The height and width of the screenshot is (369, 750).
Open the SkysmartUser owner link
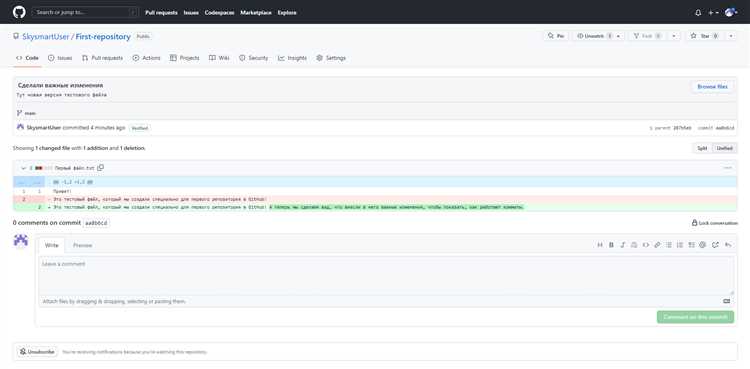tap(45, 36)
